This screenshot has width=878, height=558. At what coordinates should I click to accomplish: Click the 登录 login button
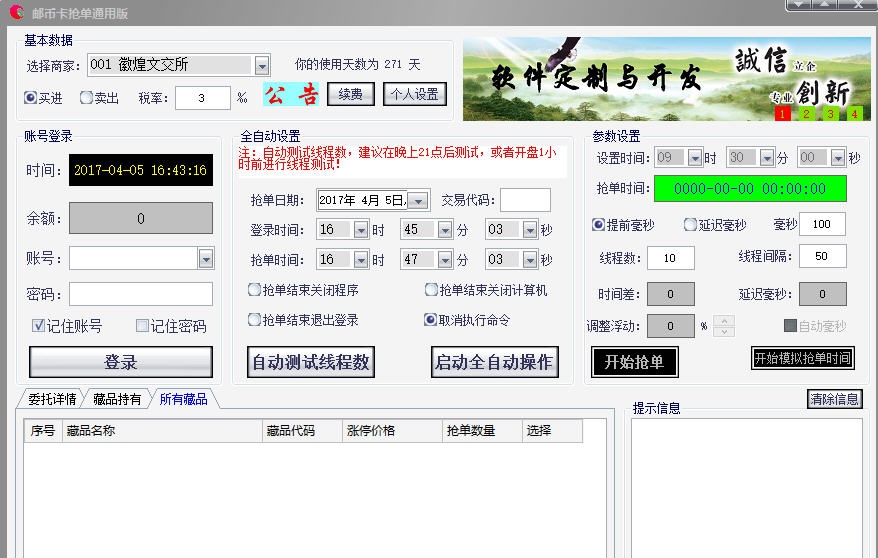(x=121, y=362)
